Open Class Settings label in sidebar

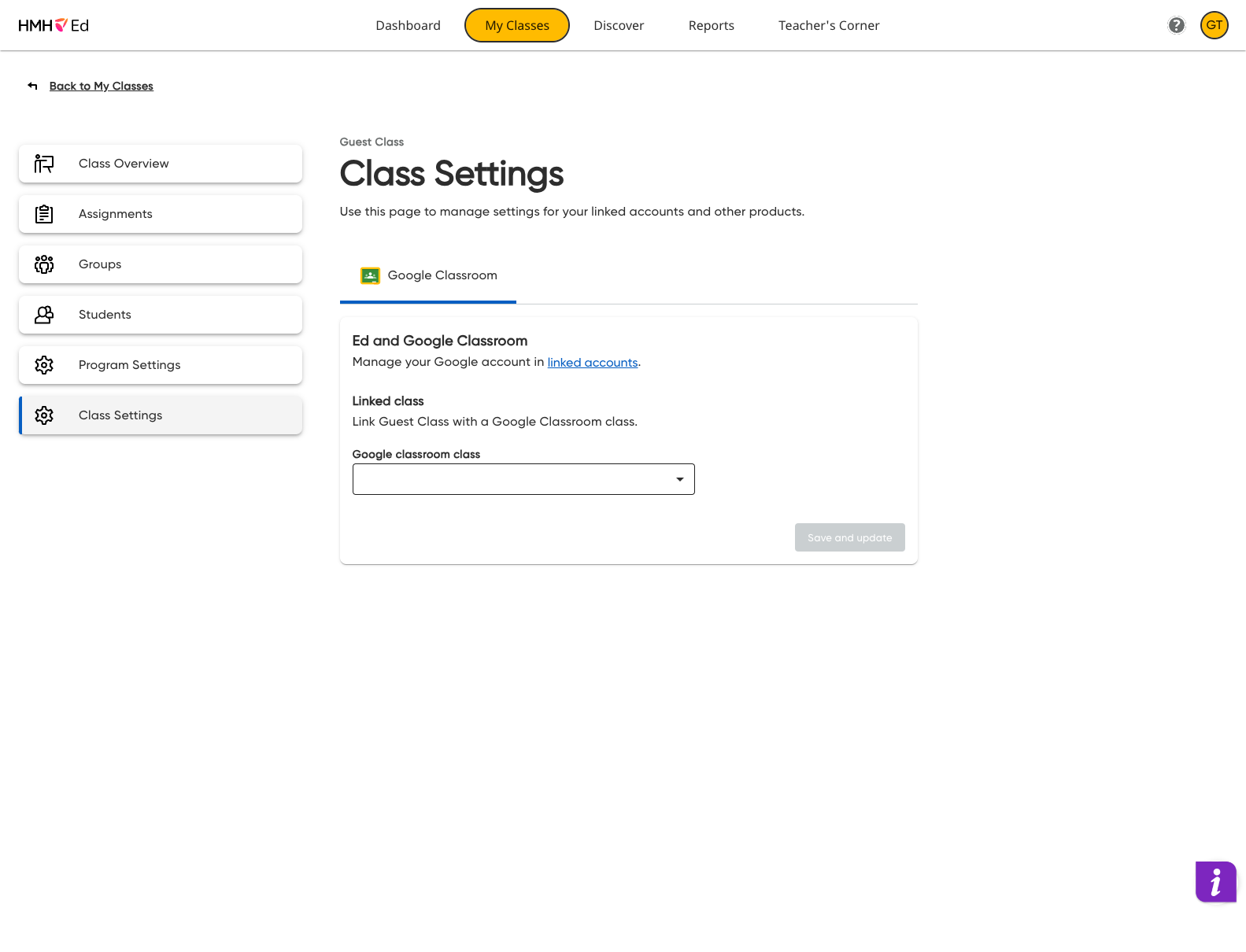[120, 415]
